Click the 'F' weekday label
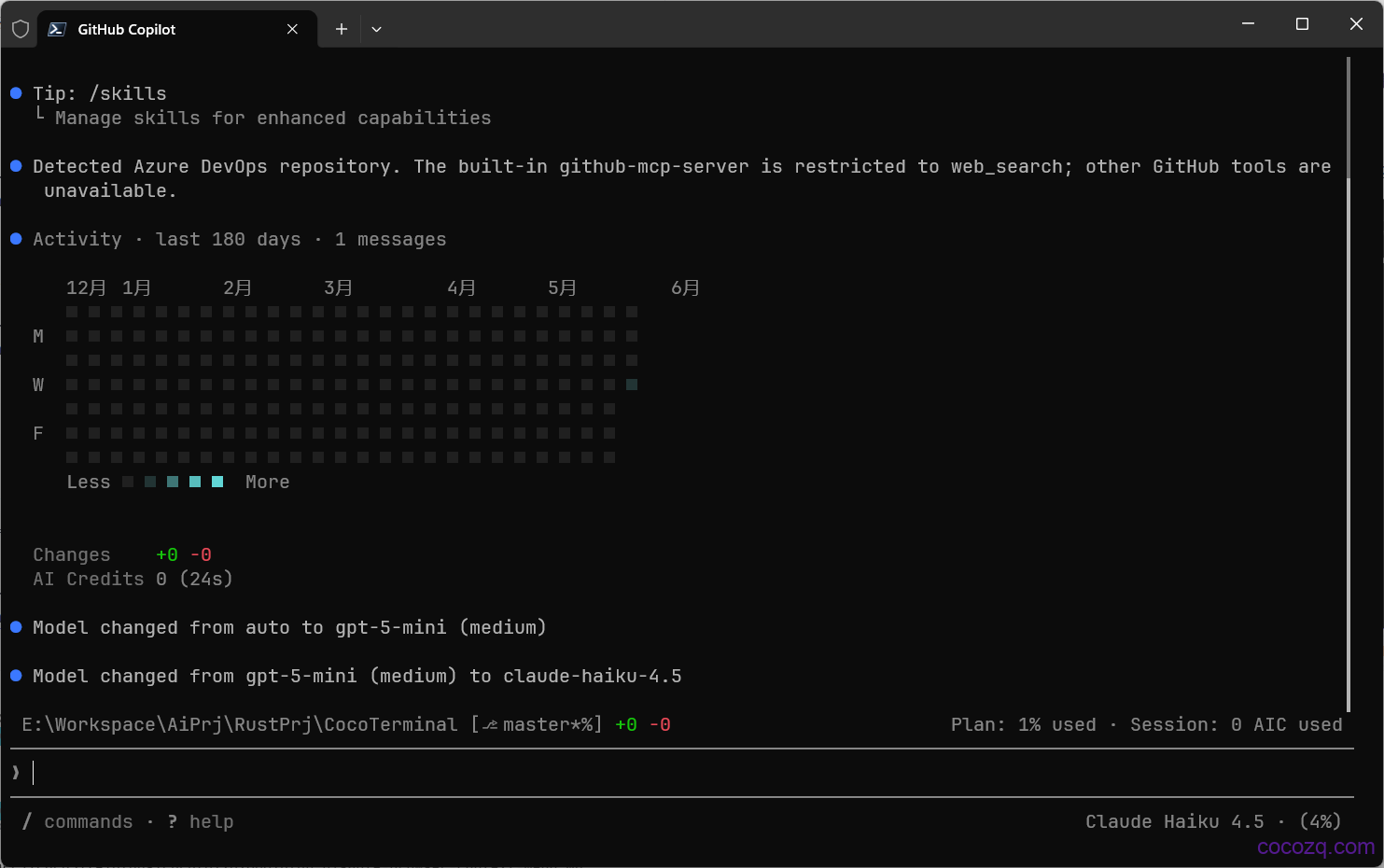Viewport: 1384px width, 868px height. pyautogui.click(x=38, y=433)
